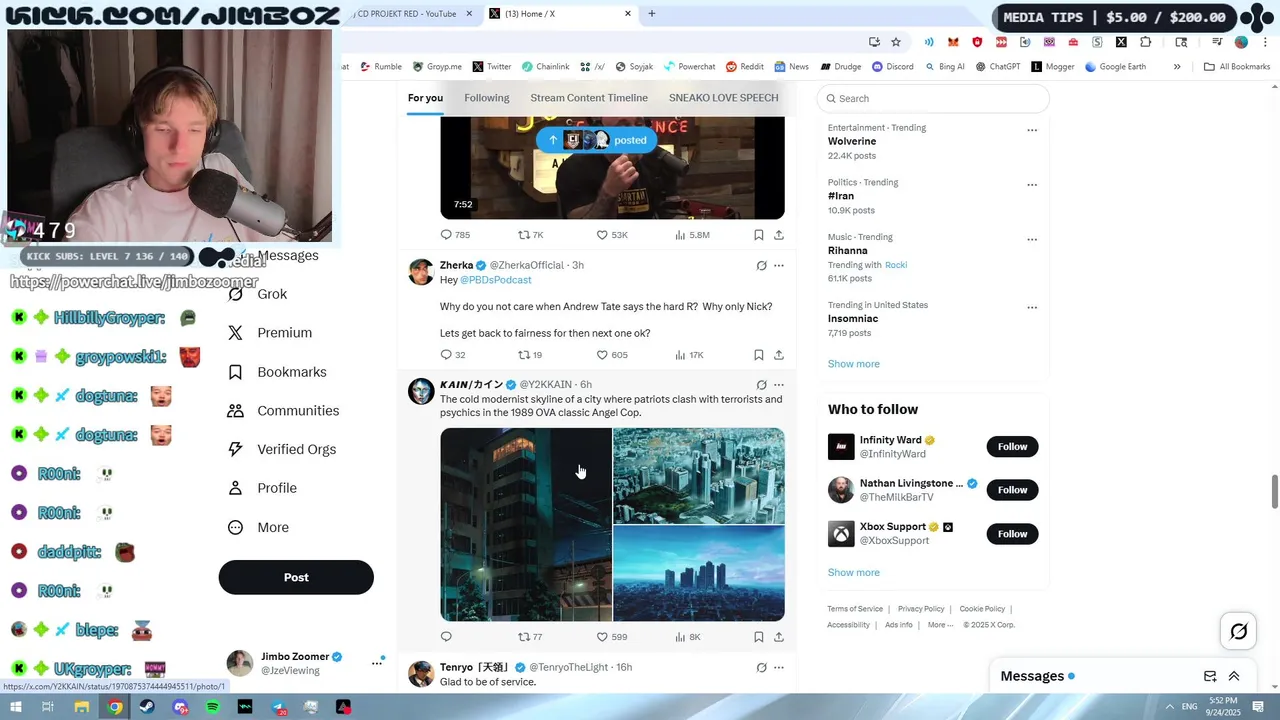Open more options on KAIN's post
The image size is (1280, 720).
(x=779, y=385)
